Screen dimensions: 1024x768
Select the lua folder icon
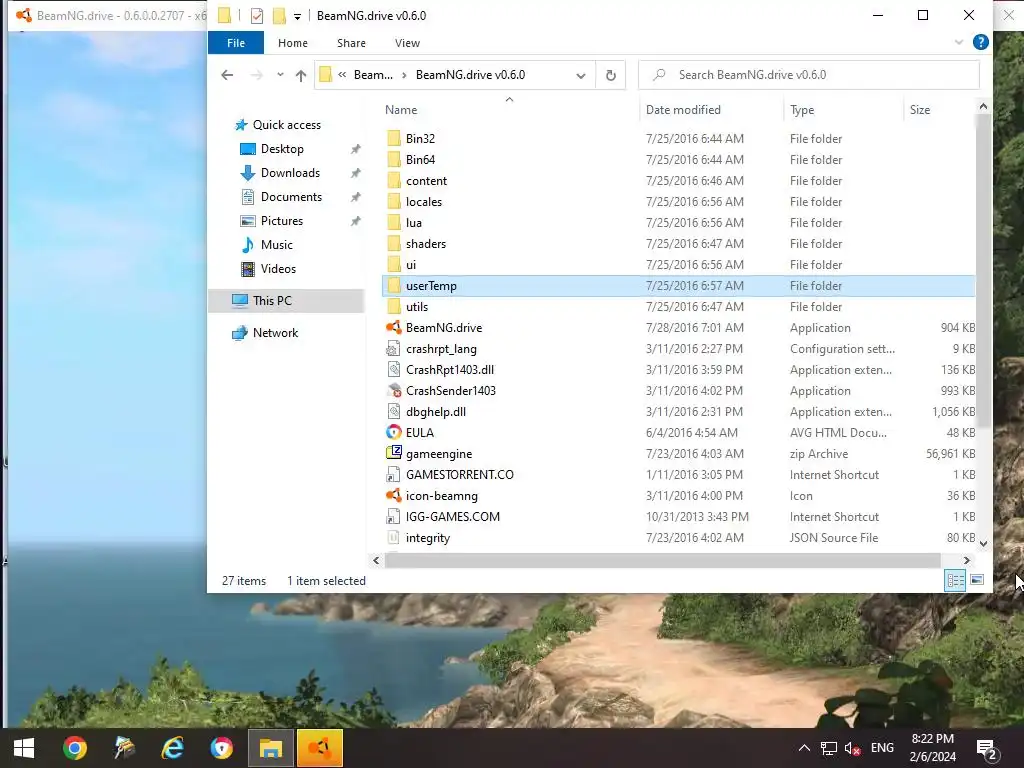tap(394, 223)
